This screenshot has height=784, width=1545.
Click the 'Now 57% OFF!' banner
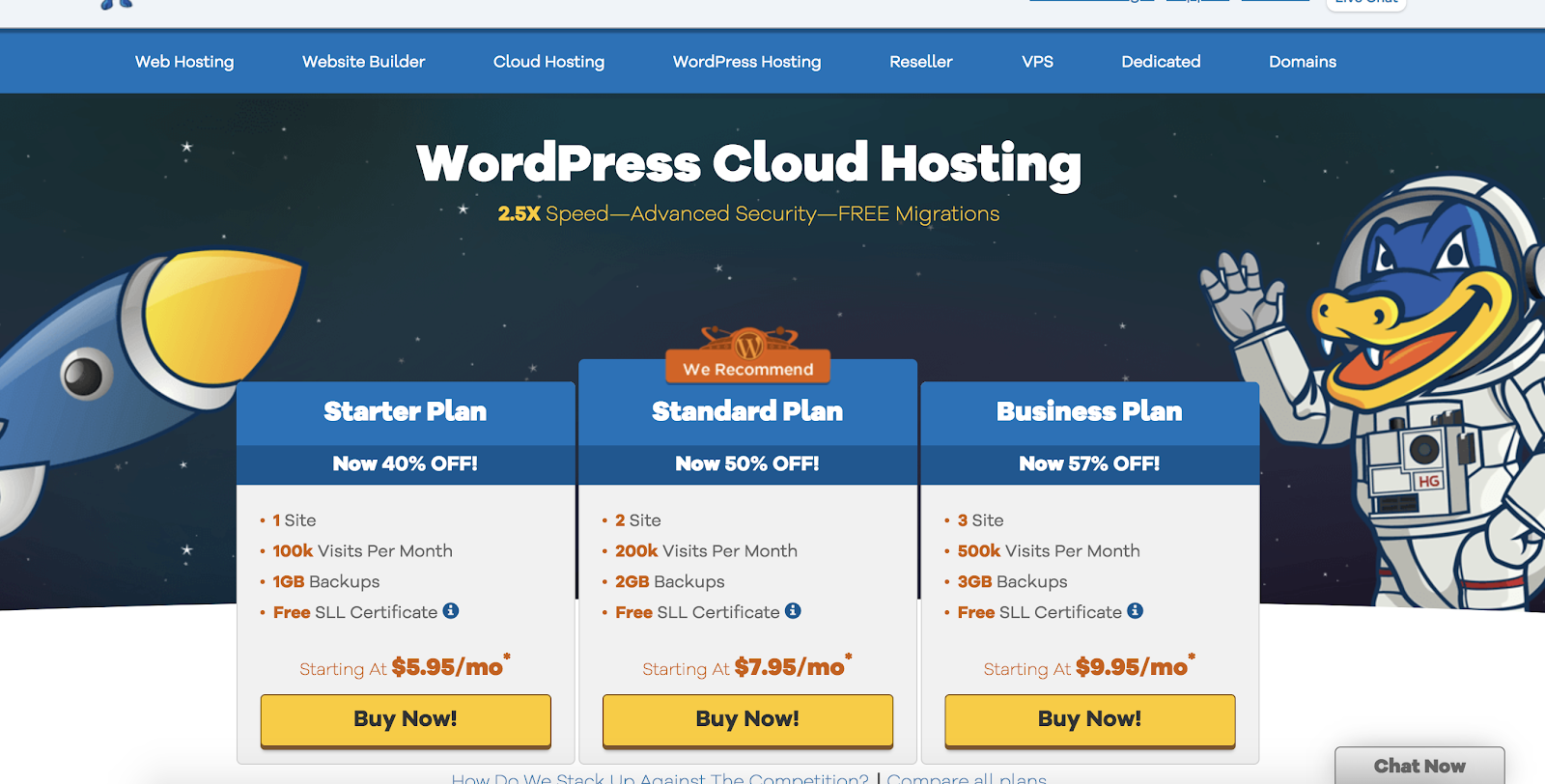[x=1090, y=464]
